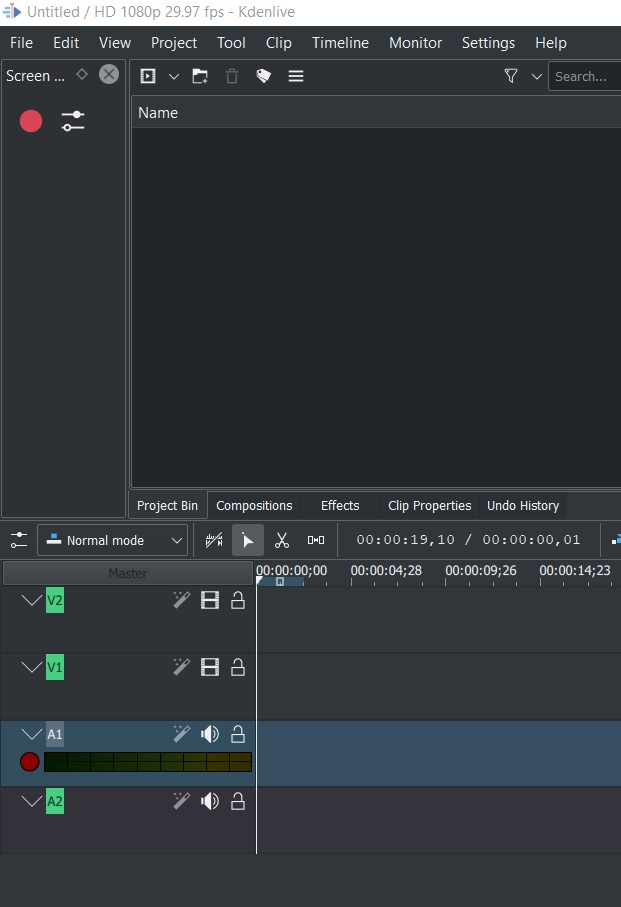
Task: Open the Tool menu
Action: click(x=231, y=43)
